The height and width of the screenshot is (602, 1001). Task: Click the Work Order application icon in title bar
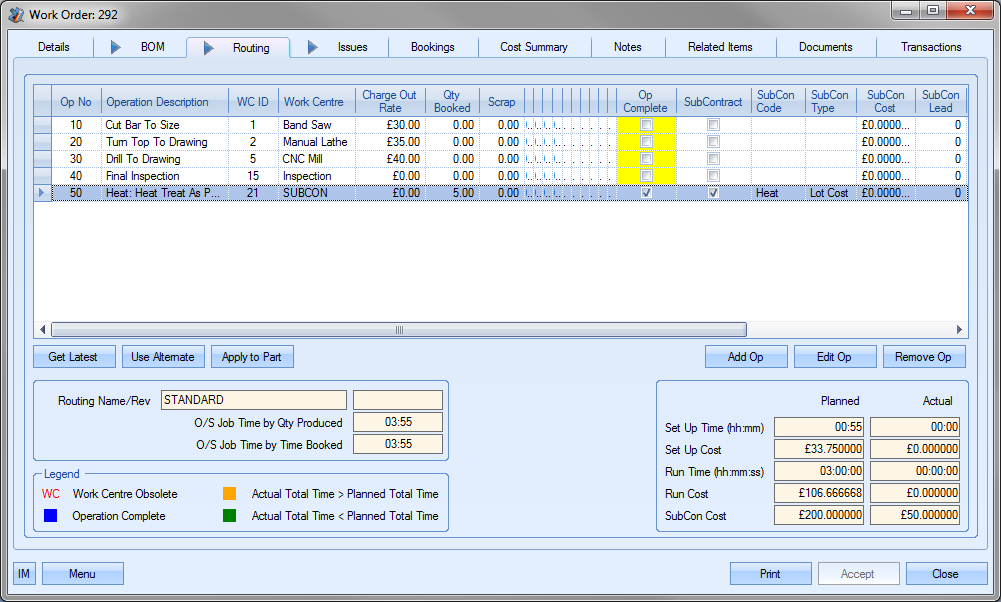(15, 15)
